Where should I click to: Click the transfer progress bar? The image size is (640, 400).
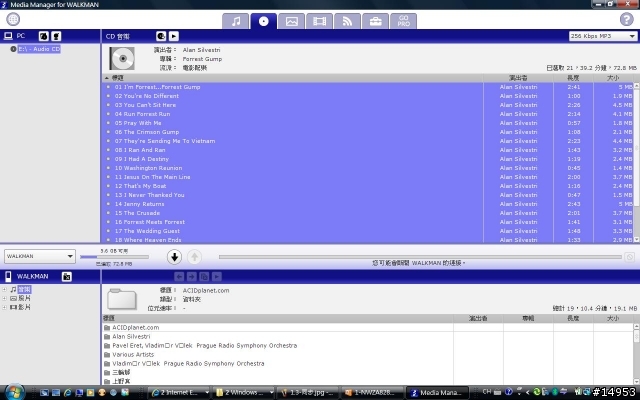(420, 257)
